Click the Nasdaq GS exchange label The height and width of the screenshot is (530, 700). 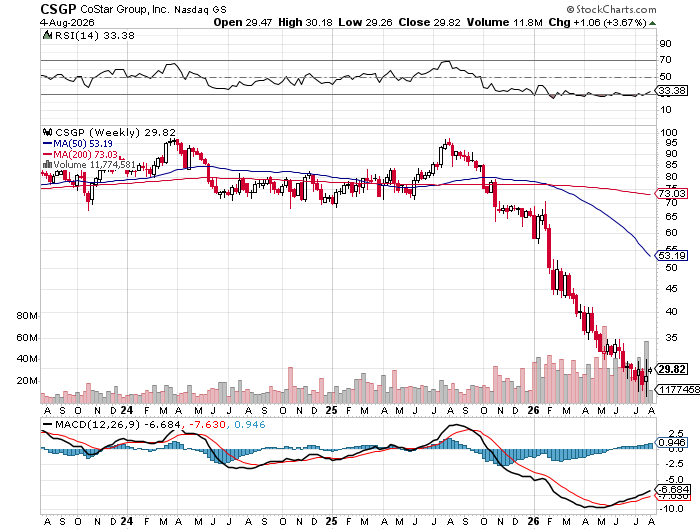200,10
